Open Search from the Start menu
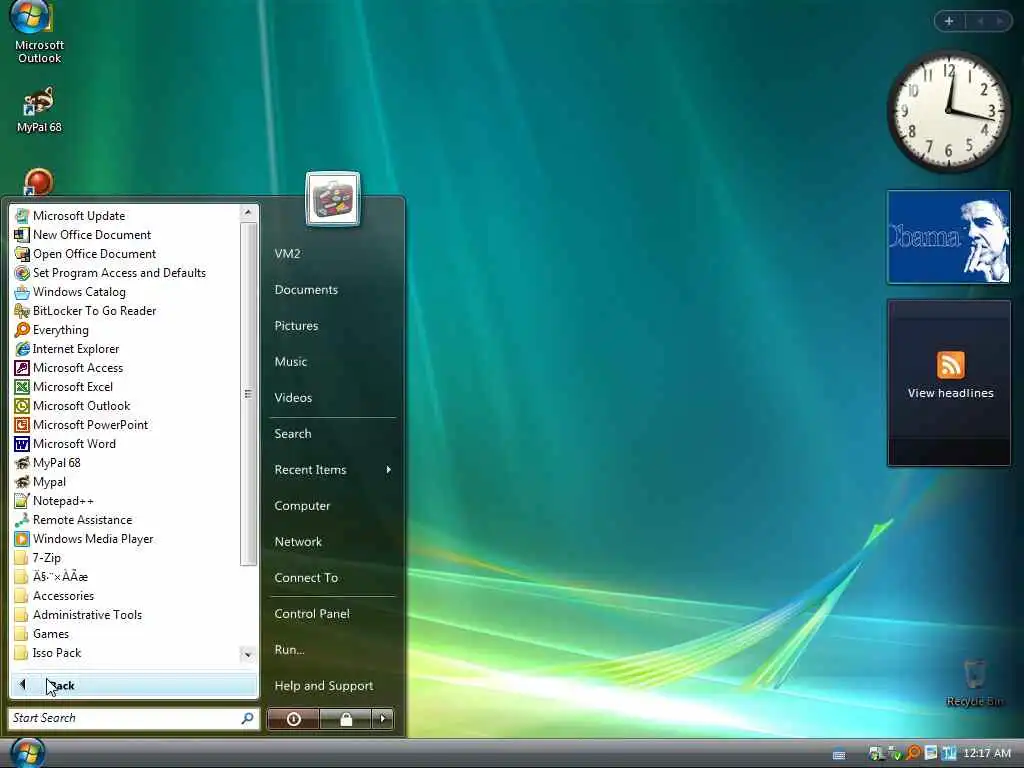The width and height of the screenshot is (1024, 768). click(x=332, y=434)
